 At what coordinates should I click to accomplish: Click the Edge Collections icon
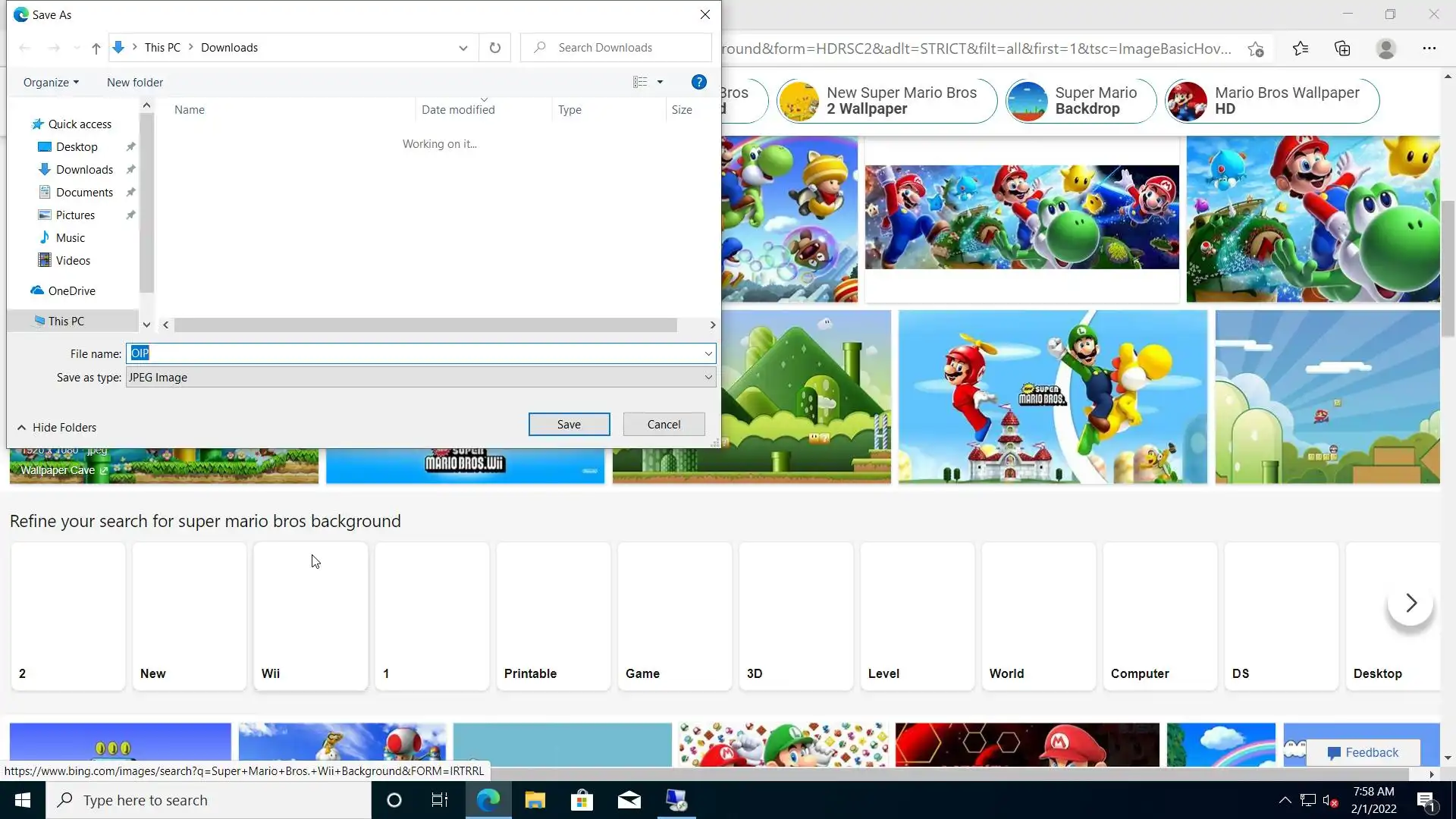(1342, 49)
